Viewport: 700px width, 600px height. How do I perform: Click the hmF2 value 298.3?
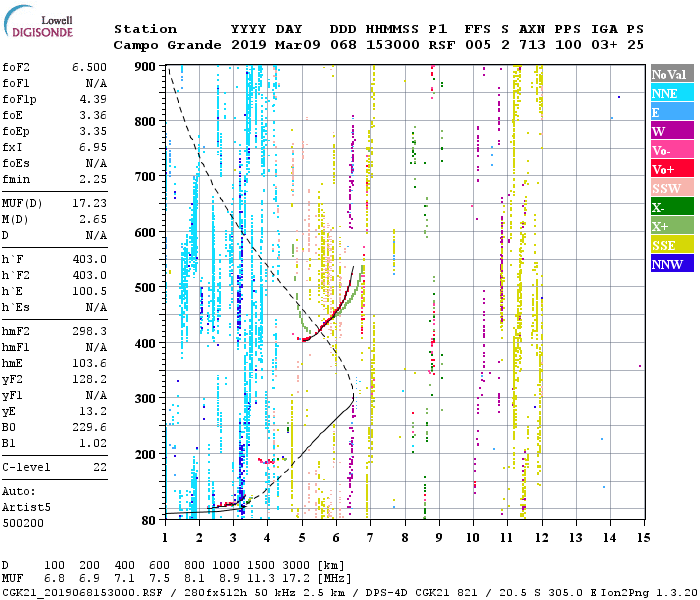[89, 331]
